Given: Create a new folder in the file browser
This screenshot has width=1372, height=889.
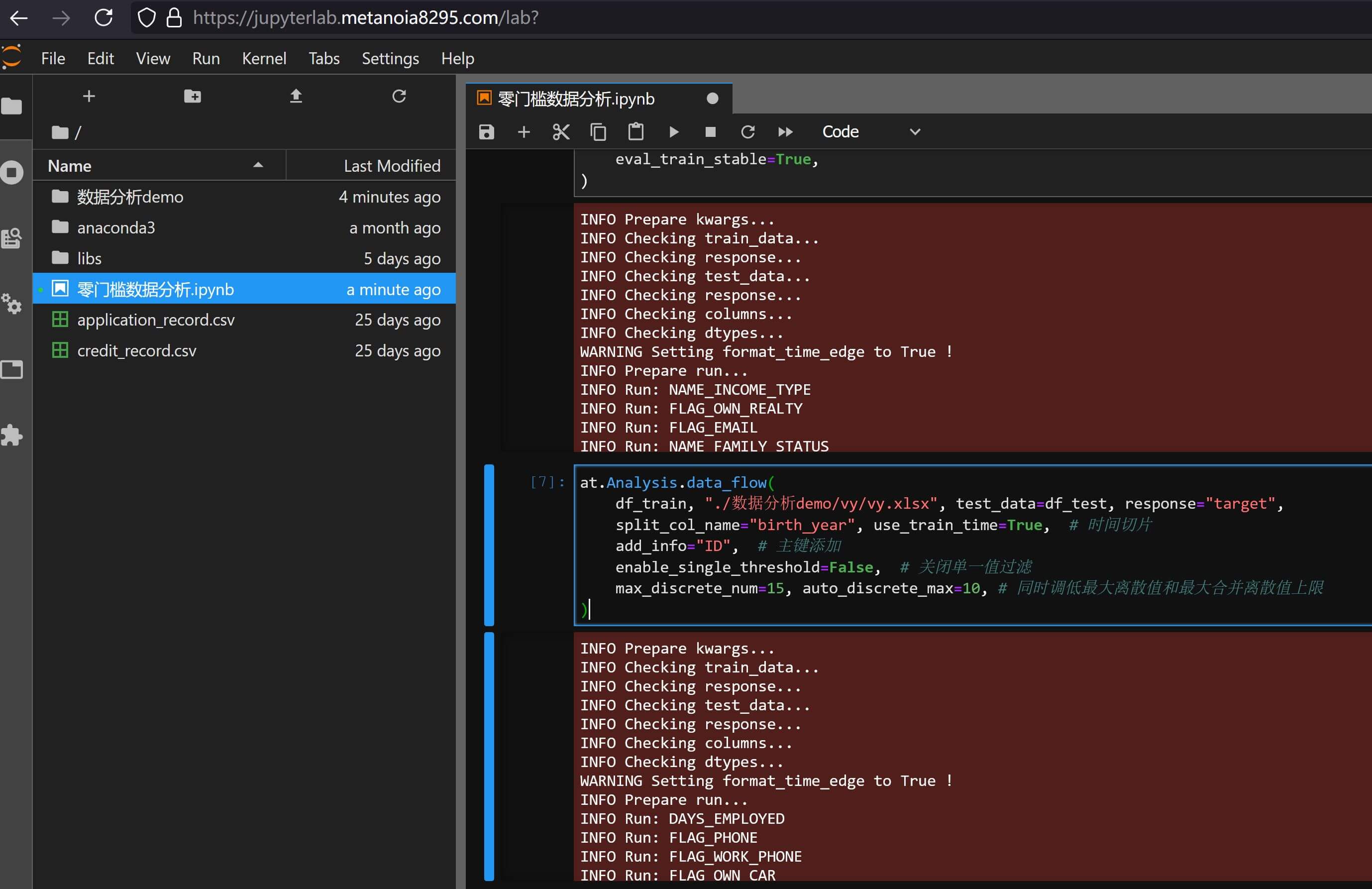Looking at the screenshot, I should click(192, 96).
